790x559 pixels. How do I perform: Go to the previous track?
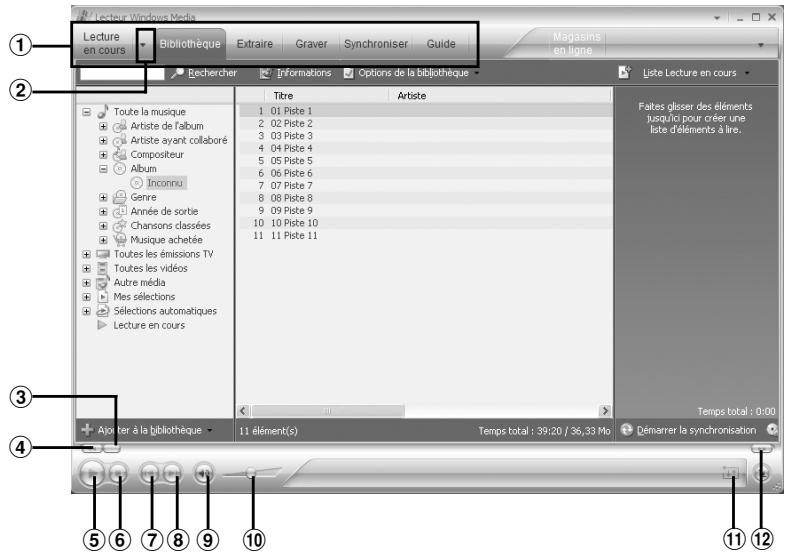[150, 473]
